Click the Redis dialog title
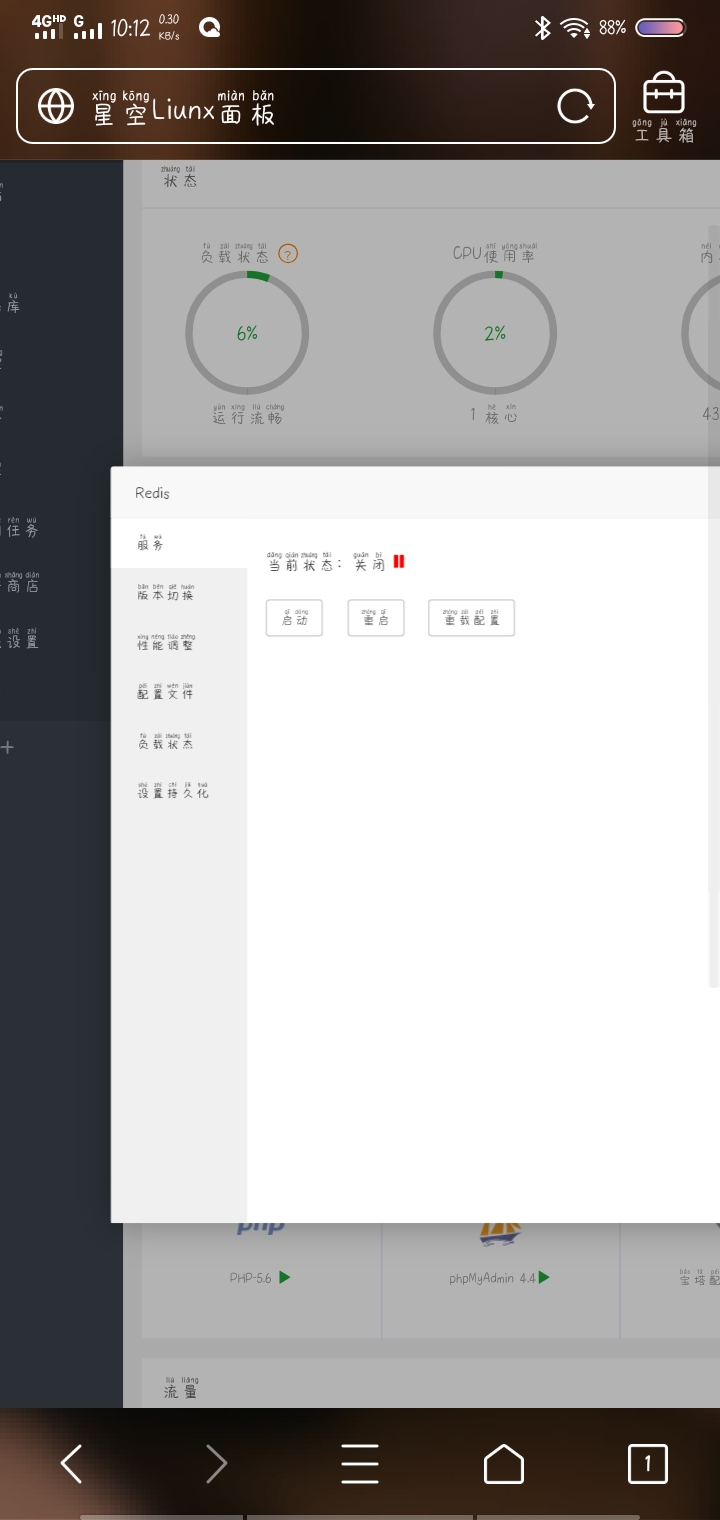The width and height of the screenshot is (720, 1520). click(x=153, y=493)
